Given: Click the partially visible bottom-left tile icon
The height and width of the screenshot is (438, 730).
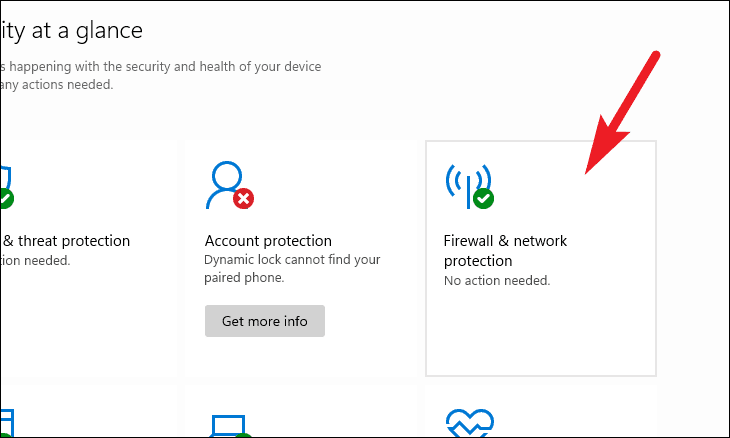Looking at the screenshot, I should tap(5, 424).
